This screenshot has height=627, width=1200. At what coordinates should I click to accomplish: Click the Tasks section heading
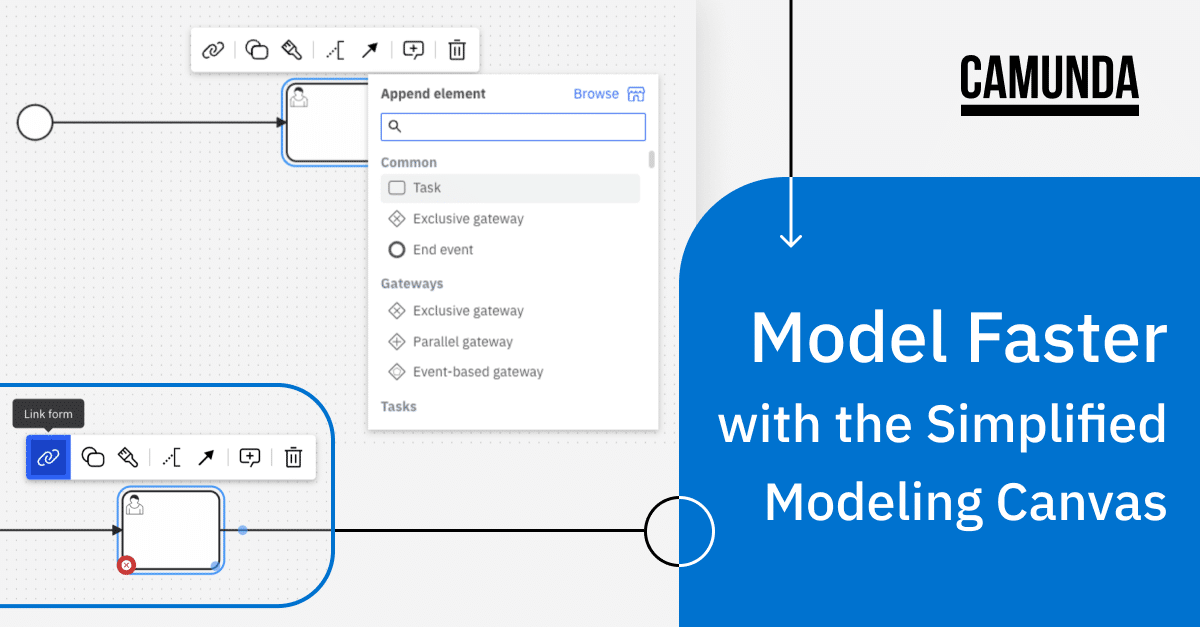tap(399, 407)
